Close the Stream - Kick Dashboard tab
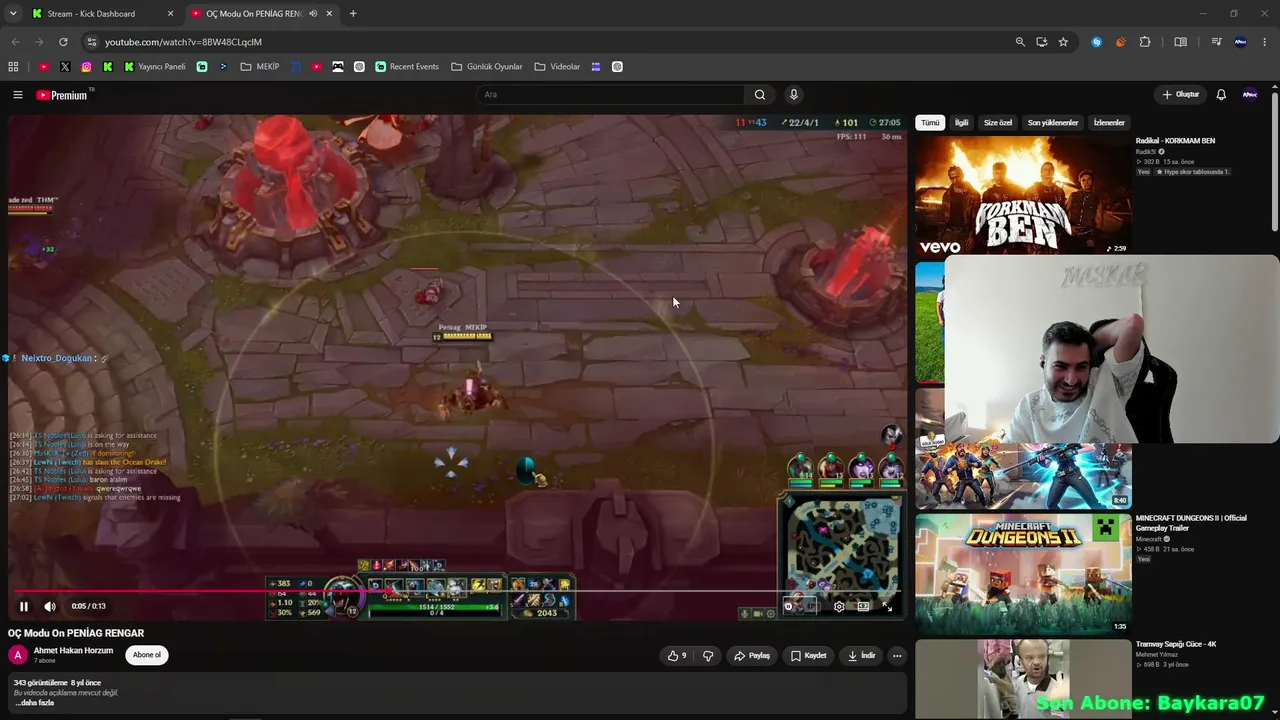The image size is (1280, 720). (170, 14)
